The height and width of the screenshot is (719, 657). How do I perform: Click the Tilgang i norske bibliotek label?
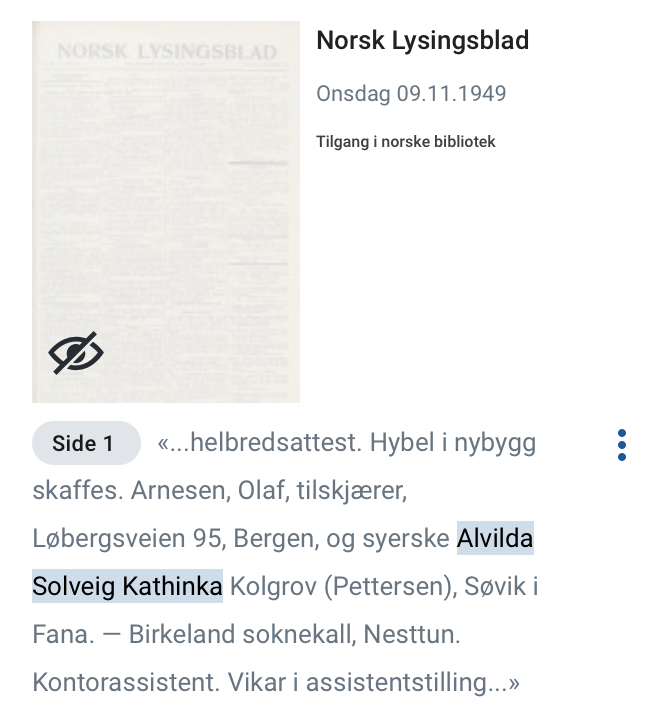click(406, 141)
